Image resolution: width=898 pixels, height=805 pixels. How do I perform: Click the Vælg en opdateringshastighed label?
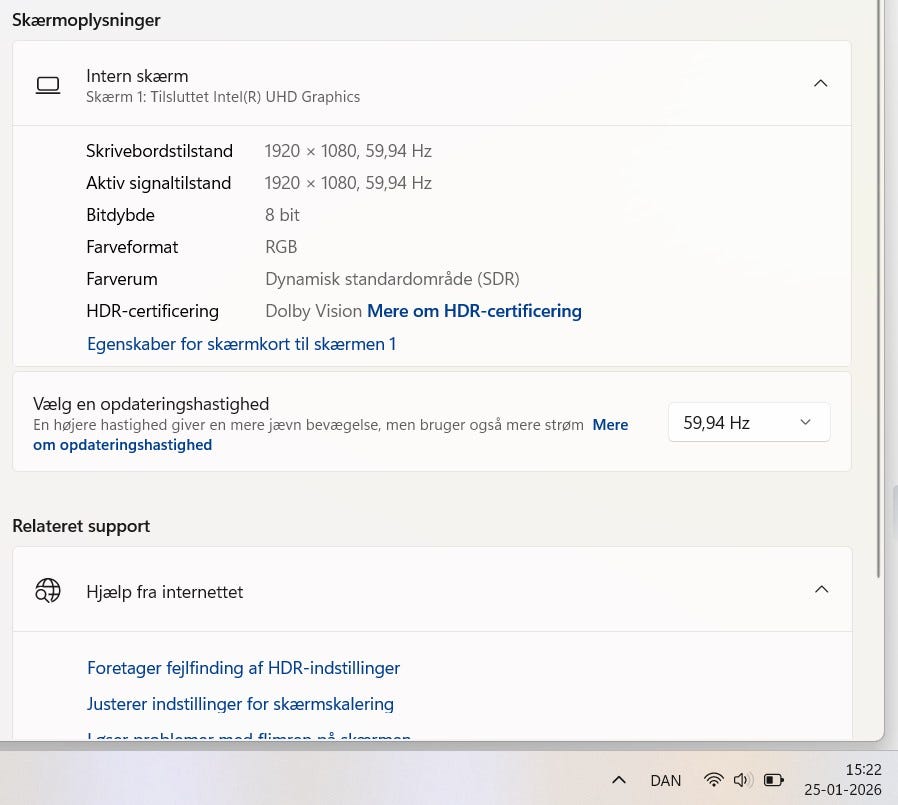click(x=151, y=404)
